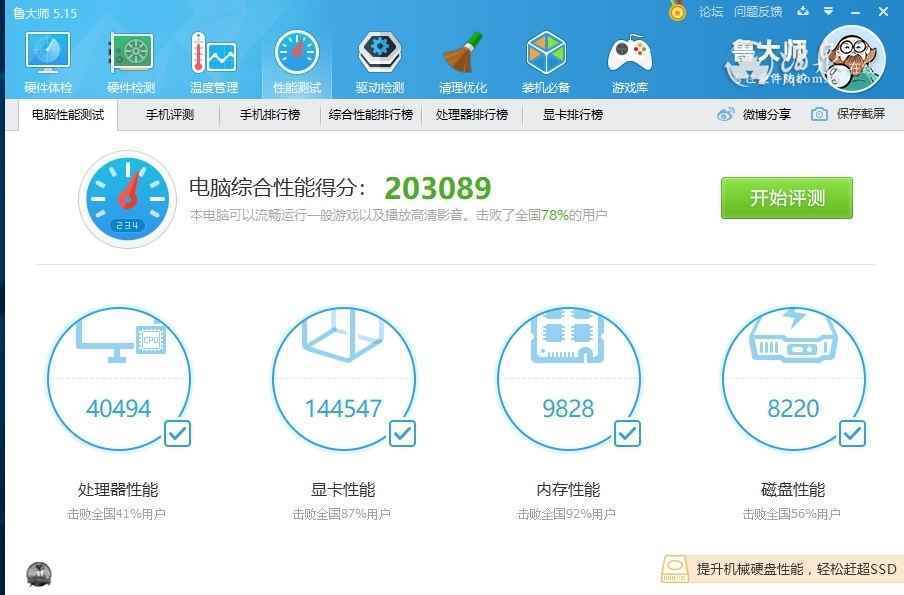The image size is (904, 595).
Task: Click the overall score 203089
Action: 438,188
